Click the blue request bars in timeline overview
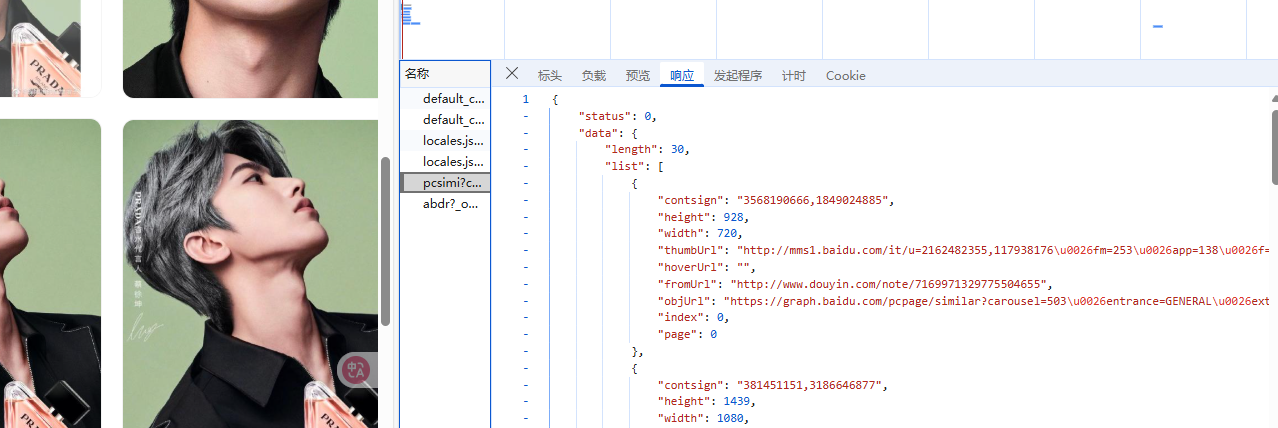Viewport: 1278px width, 428px height. pos(411,14)
